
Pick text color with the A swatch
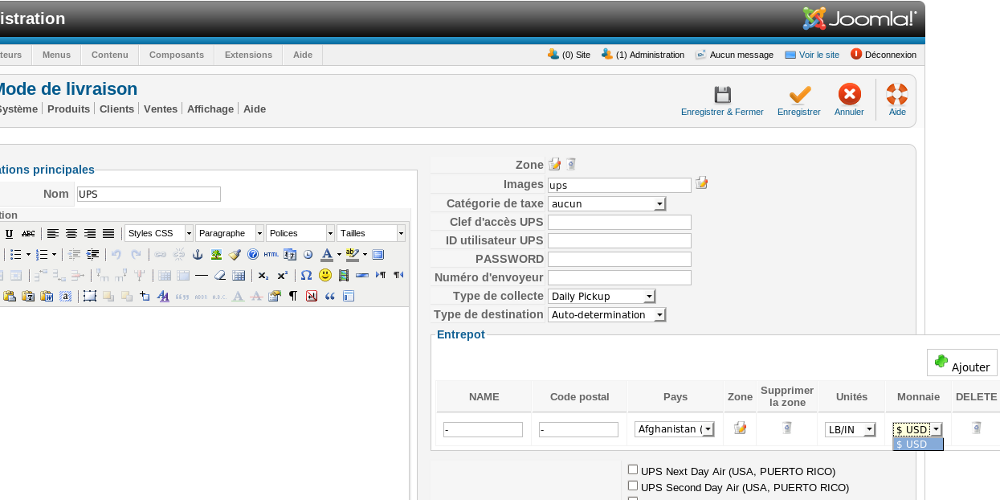point(327,254)
